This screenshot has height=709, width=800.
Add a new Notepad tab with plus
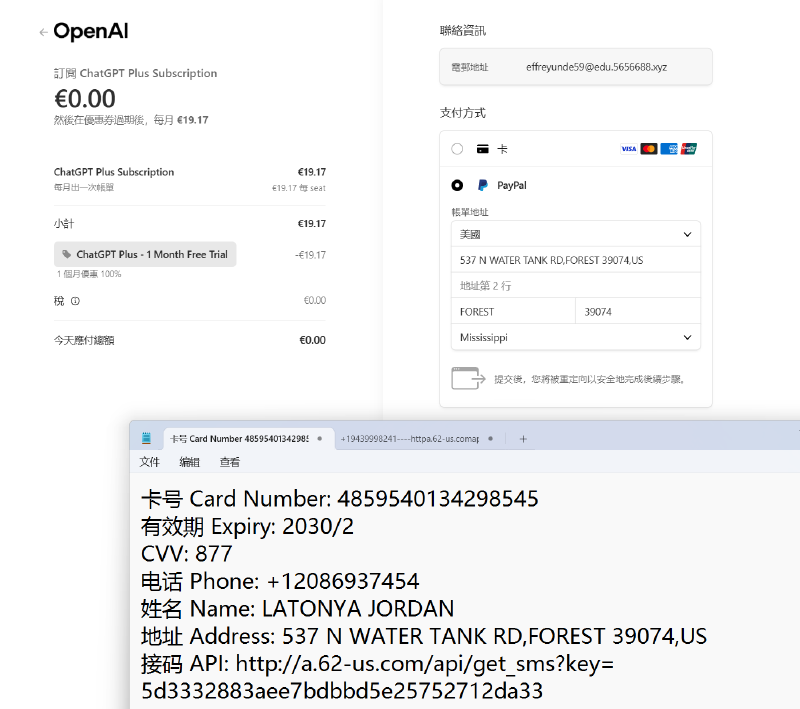tap(523, 439)
